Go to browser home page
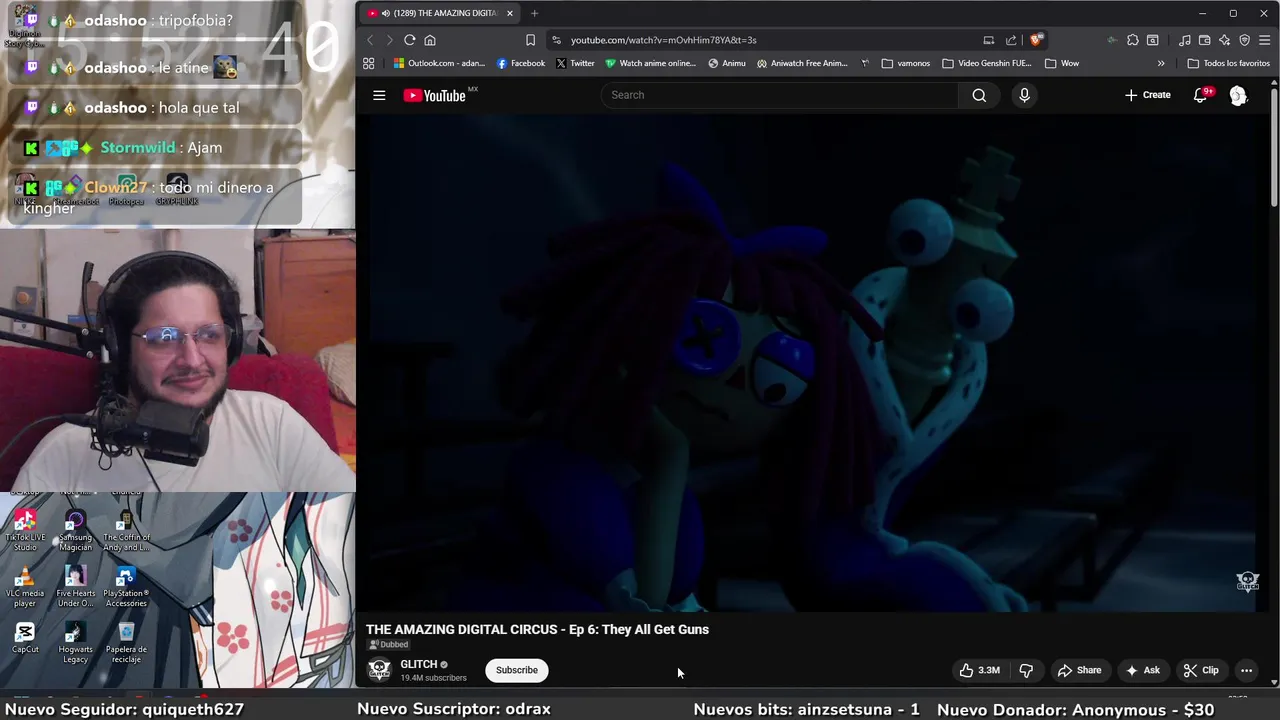1280x720 pixels. point(430,40)
